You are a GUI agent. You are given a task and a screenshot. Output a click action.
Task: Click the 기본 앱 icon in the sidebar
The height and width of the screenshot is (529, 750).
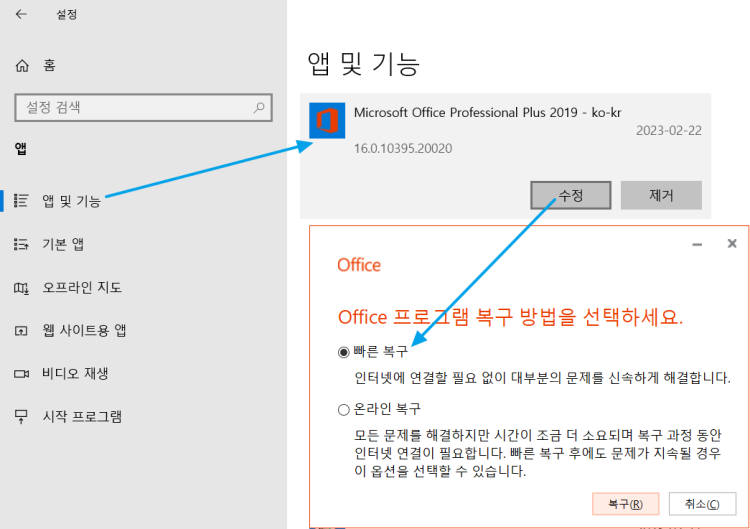tap(21, 244)
